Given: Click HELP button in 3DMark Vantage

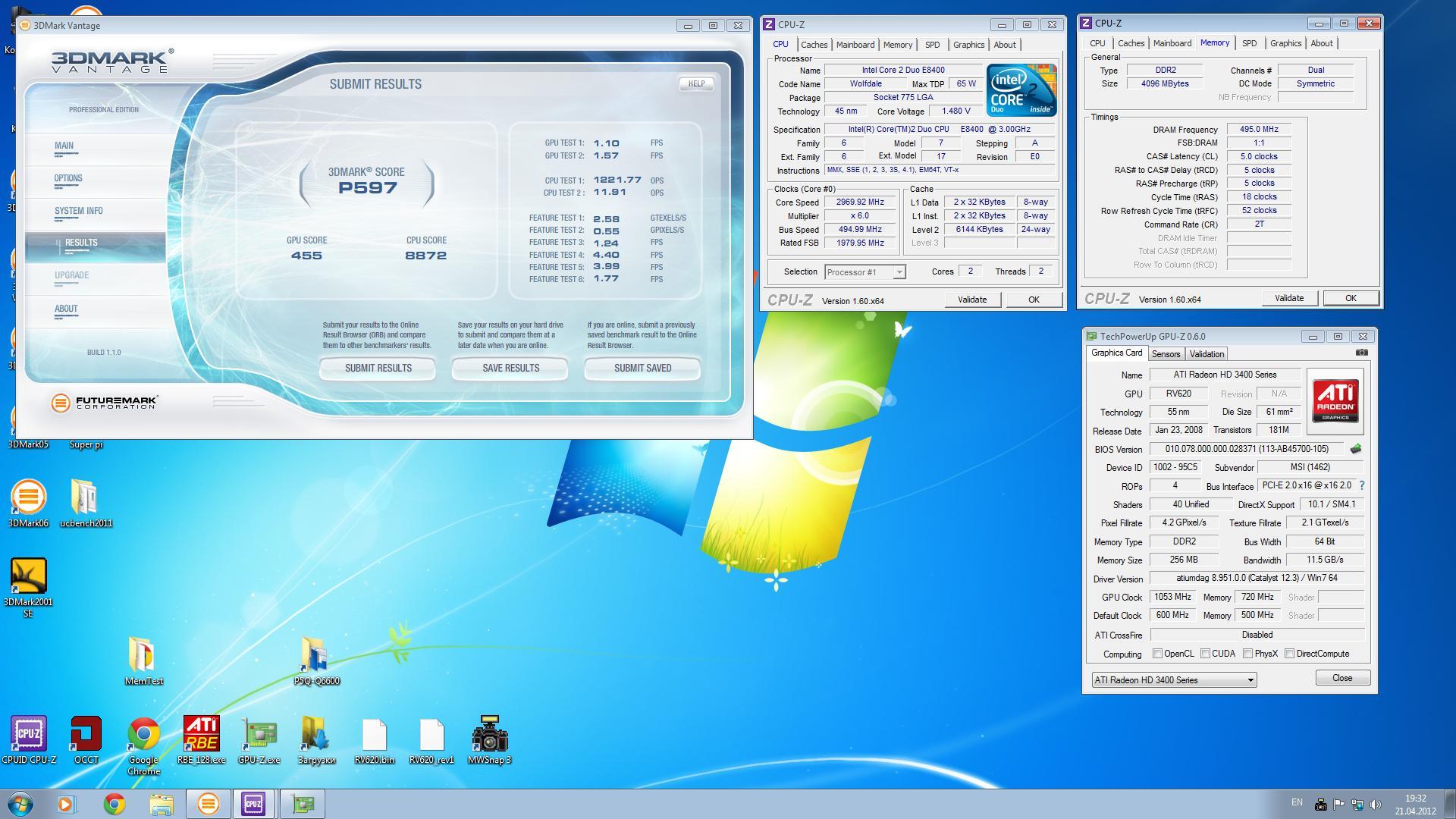Looking at the screenshot, I should 696,84.
